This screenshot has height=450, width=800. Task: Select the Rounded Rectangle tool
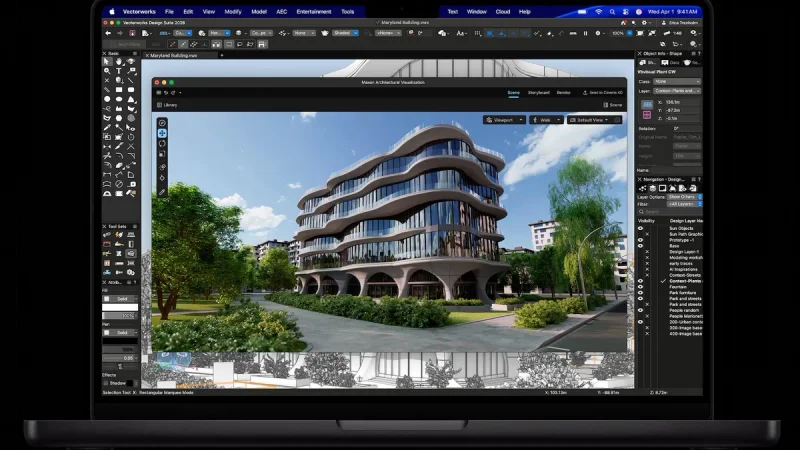pyautogui.click(x=131, y=90)
